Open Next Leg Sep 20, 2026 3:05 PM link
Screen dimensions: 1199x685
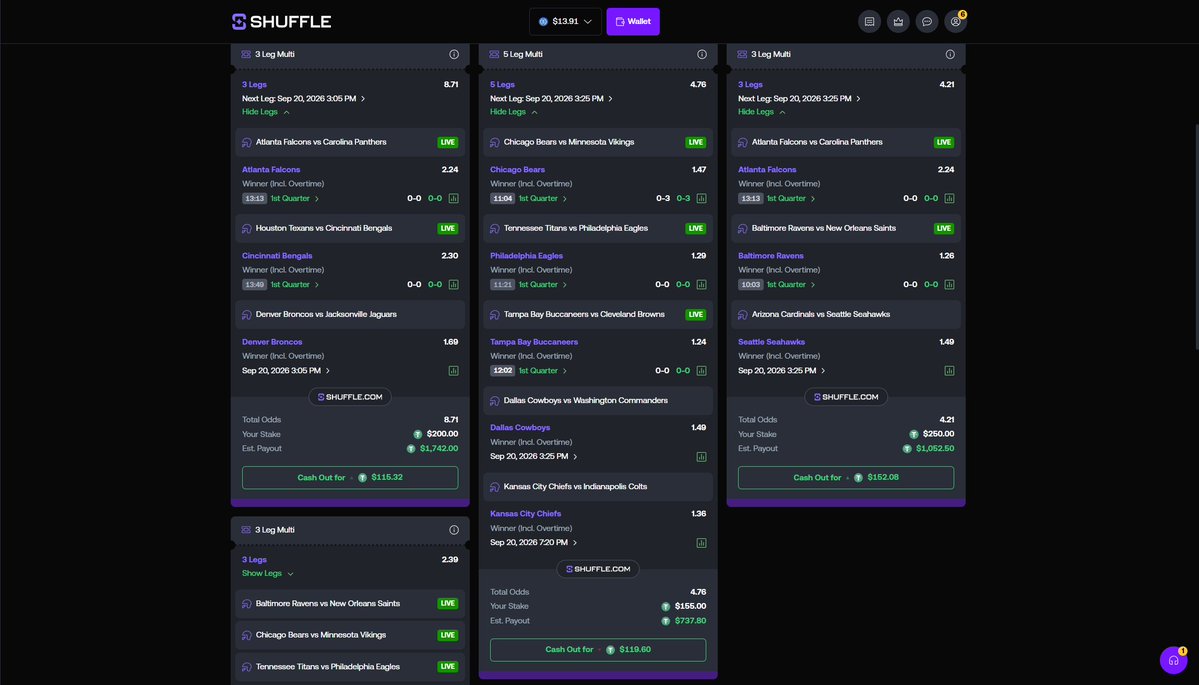(304, 99)
